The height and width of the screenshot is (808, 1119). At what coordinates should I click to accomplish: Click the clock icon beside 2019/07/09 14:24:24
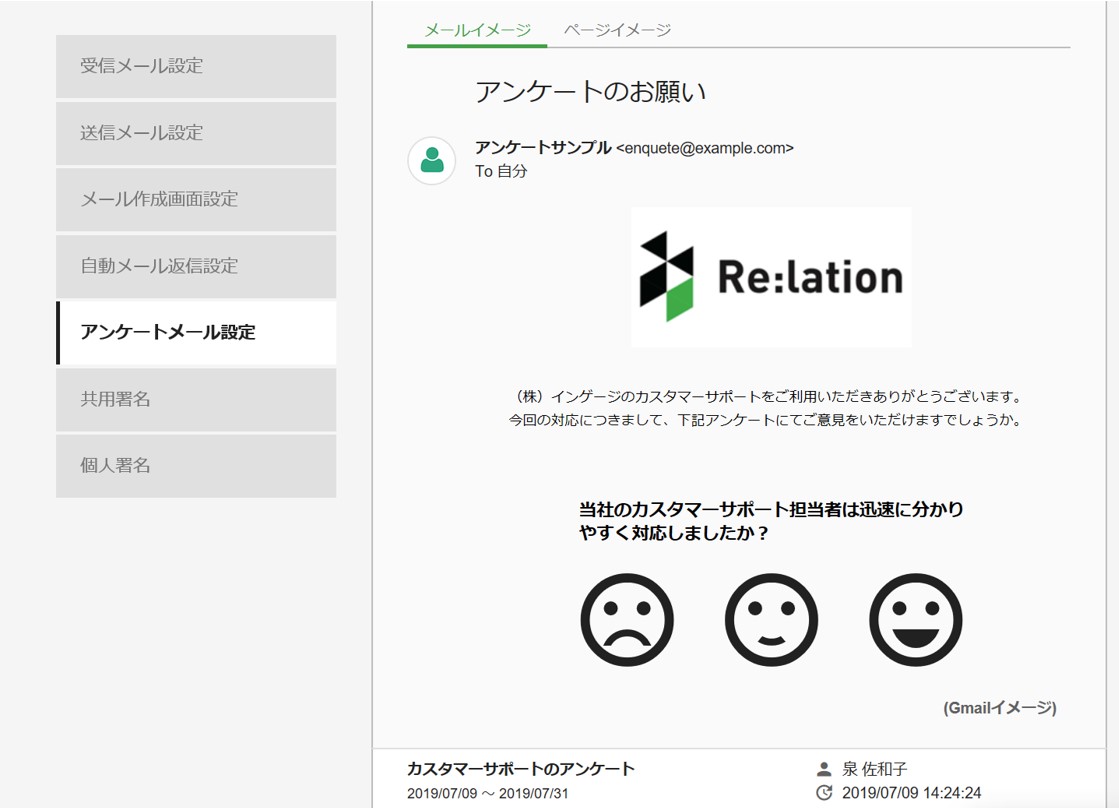tap(824, 792)
